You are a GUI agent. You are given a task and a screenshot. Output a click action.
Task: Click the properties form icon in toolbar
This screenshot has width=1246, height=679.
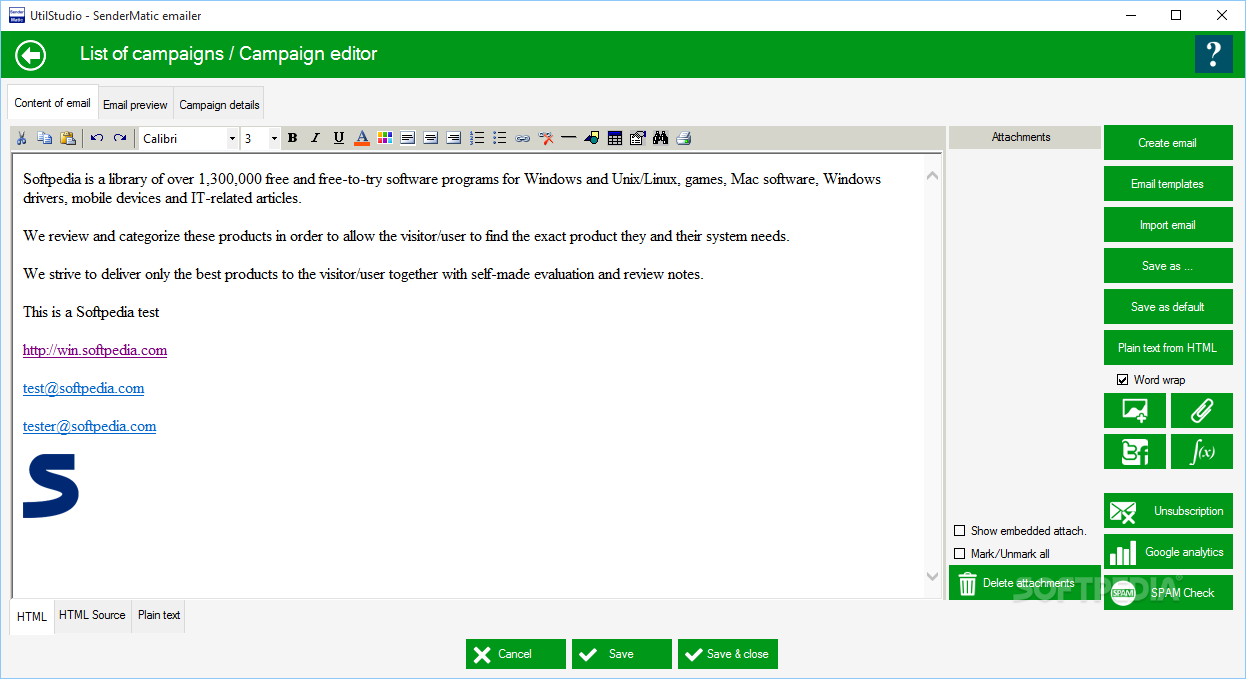pyautogui.click(x=638, y=138)
